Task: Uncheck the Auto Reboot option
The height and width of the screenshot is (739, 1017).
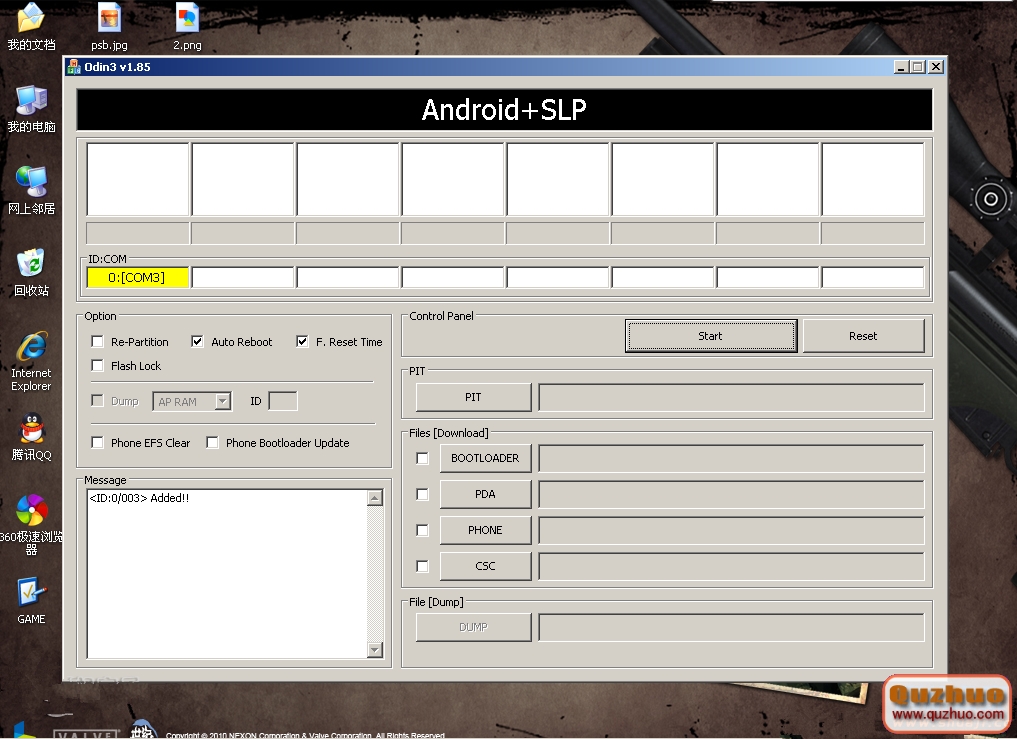Action: (197, 342)
